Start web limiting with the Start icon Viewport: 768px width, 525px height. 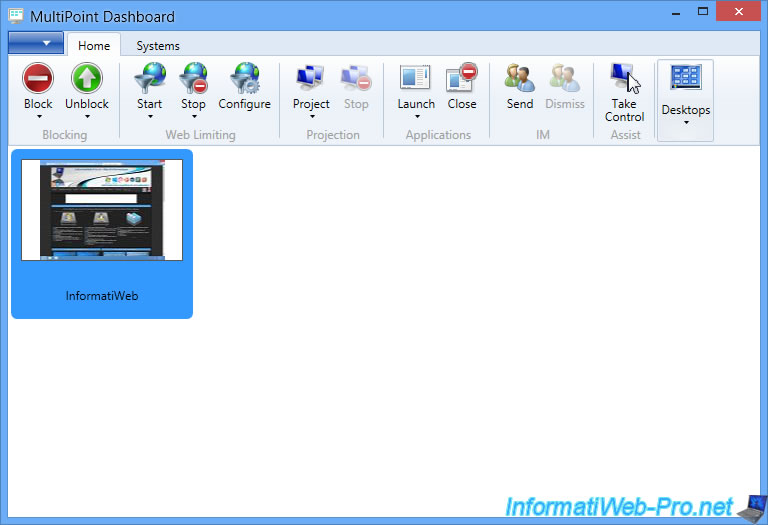point(149,79)
